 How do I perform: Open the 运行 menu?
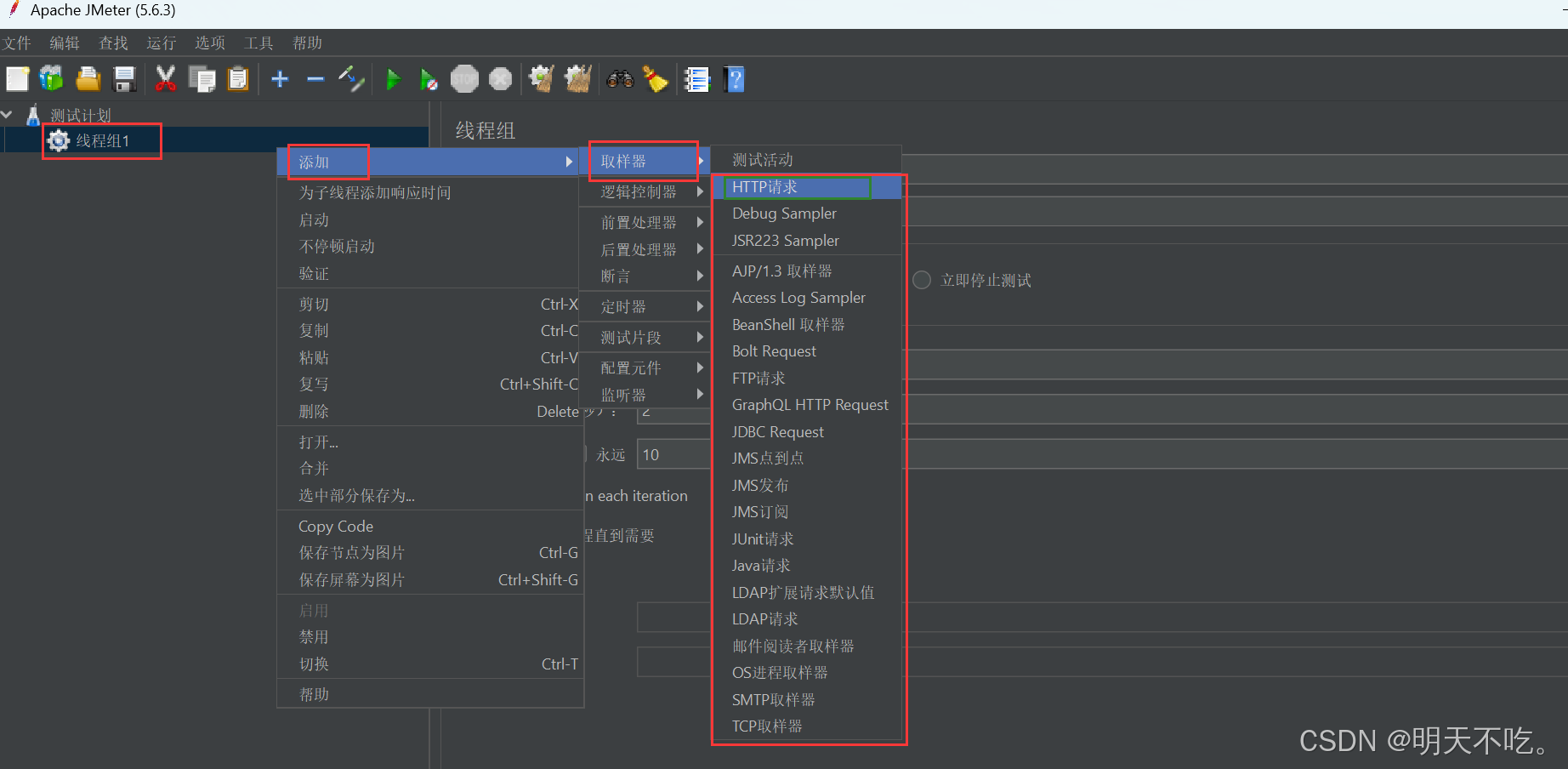pyautogui.click(x=162, y=43)
